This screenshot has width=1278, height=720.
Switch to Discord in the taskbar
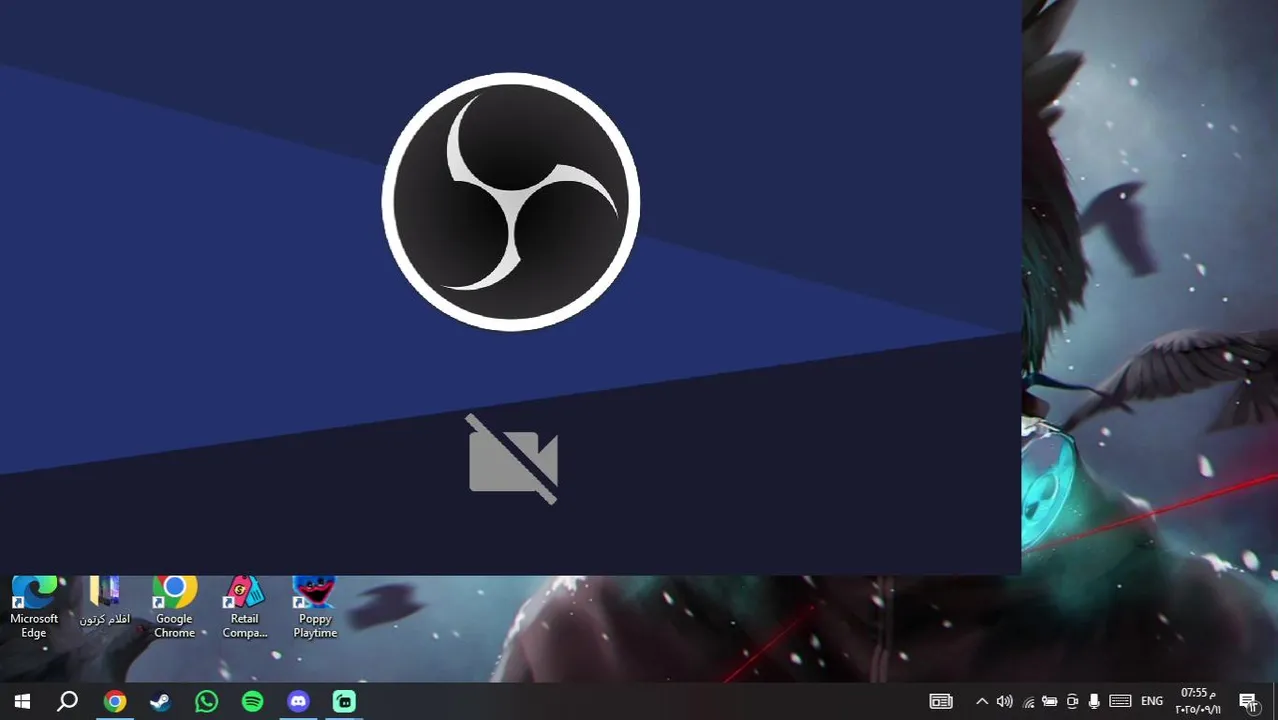click(298, 701)
